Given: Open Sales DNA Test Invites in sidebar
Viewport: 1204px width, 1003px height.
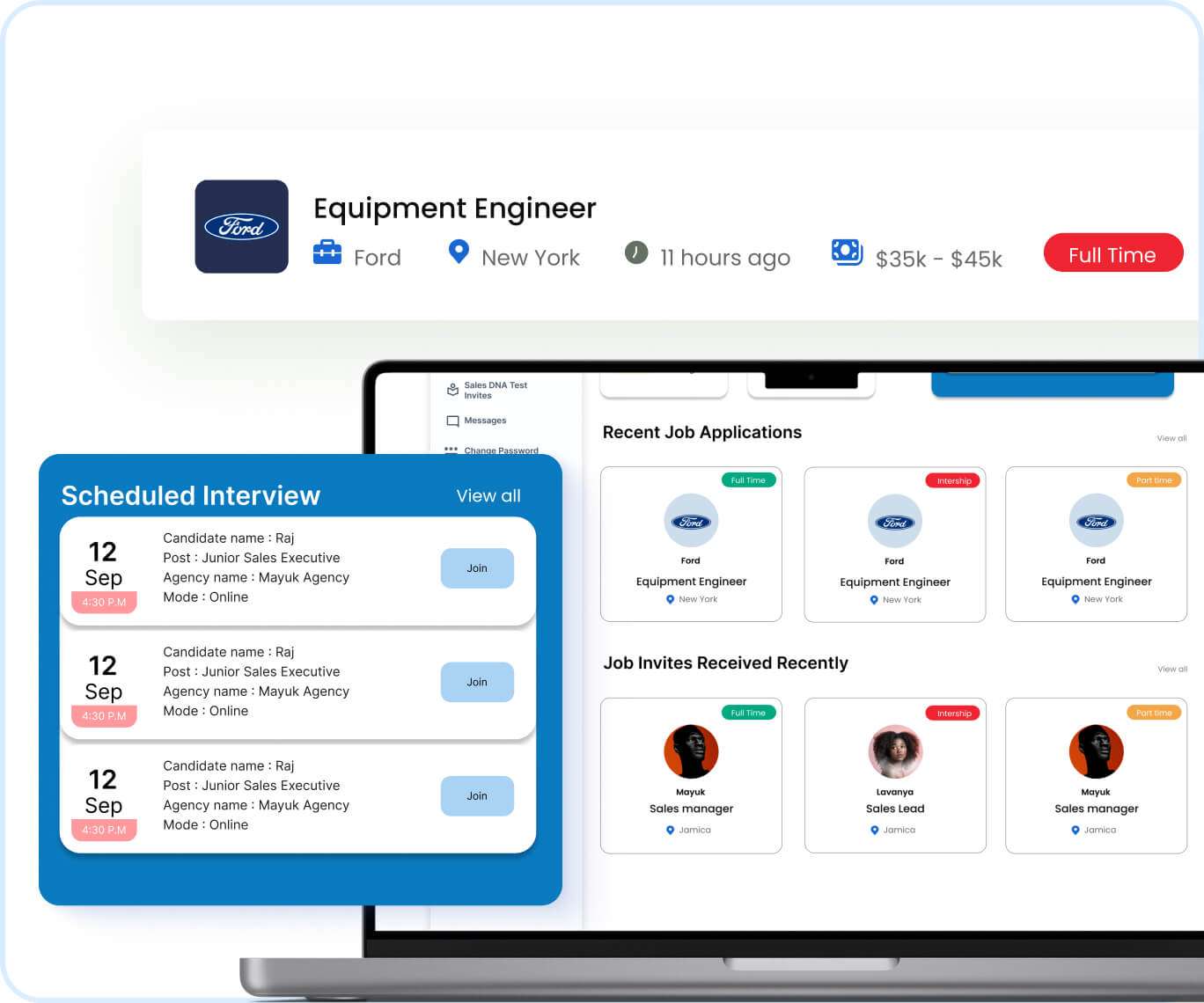Looking at the screenshot, I should (x=496, y=391).
